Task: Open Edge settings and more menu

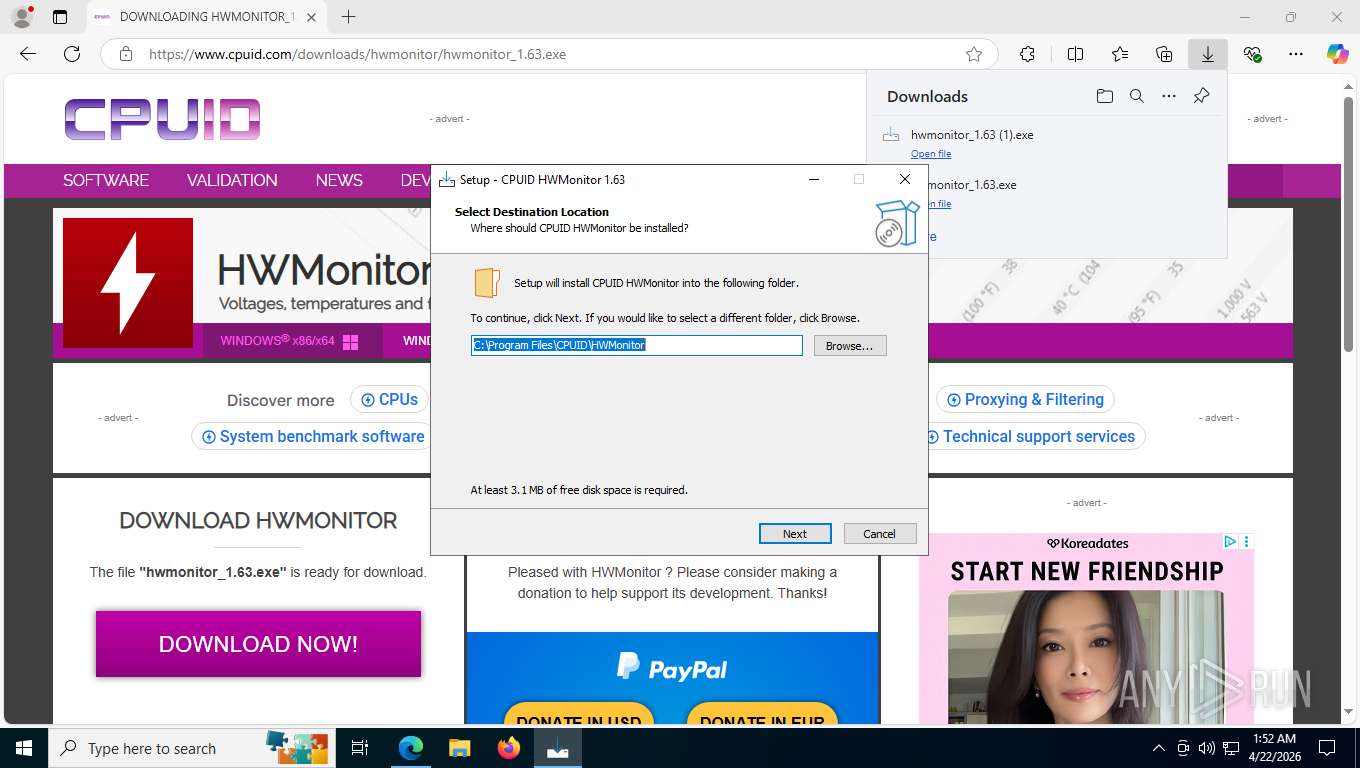Action: 1296,54
